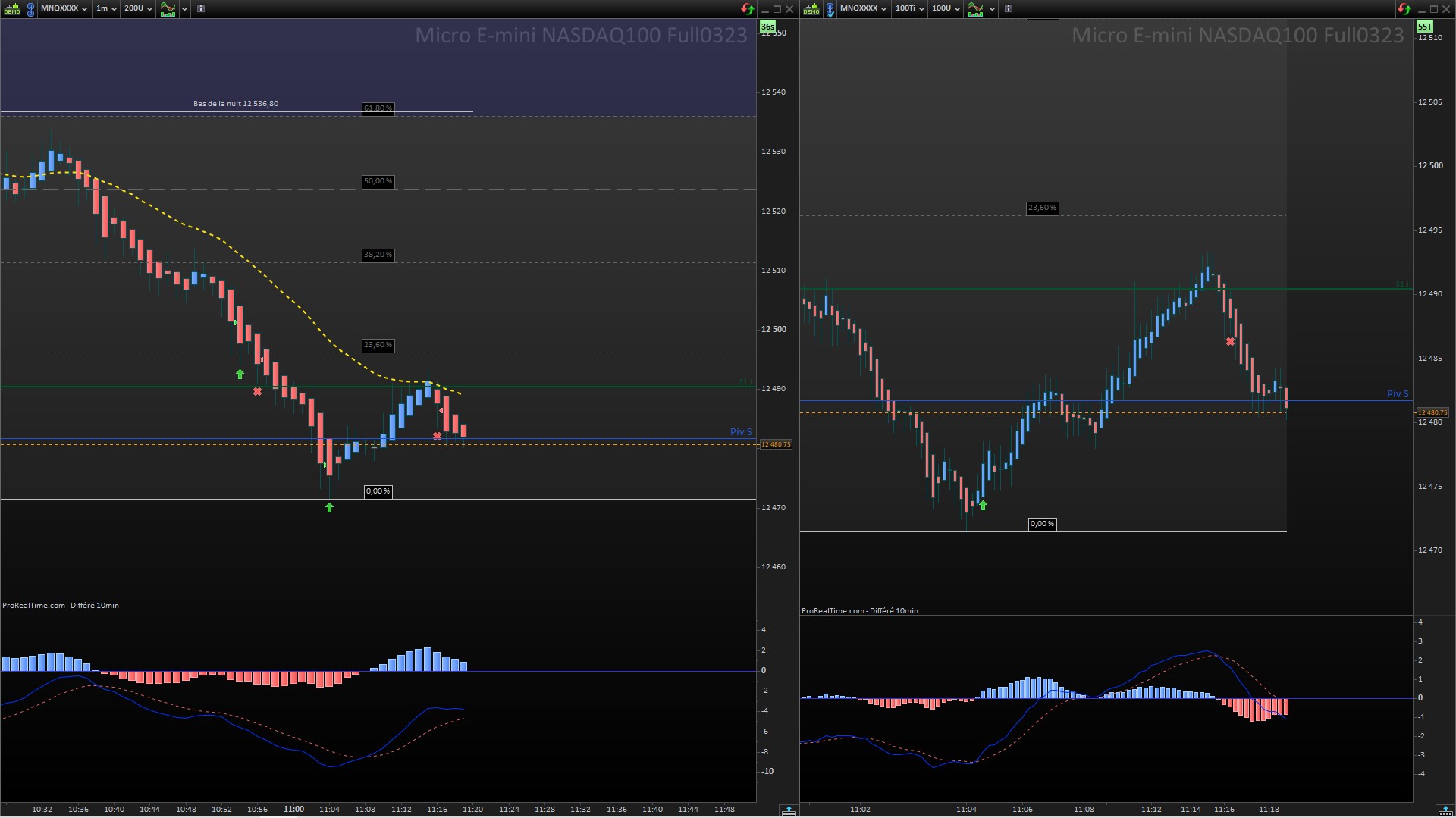Click the info icon on right chart toolbar
The image size is (1456, 818).
tap(1009, 8)
